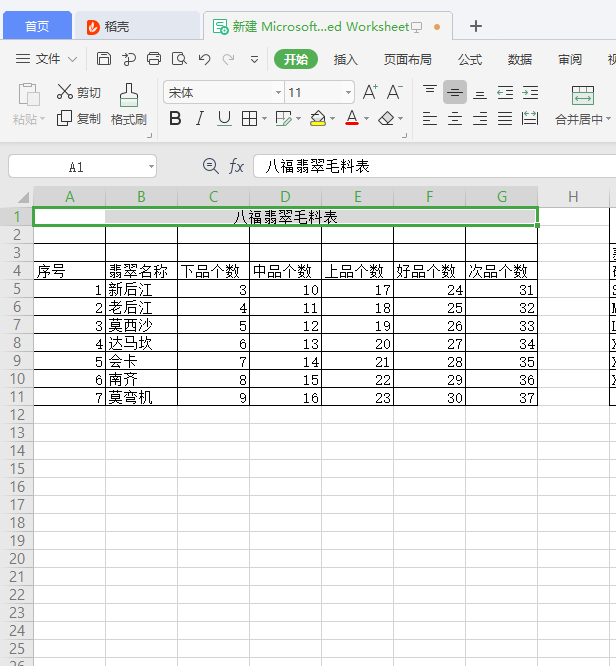Toggle underline formatting
The width and height of the screenshot is (616, 666).
[224, 119]
